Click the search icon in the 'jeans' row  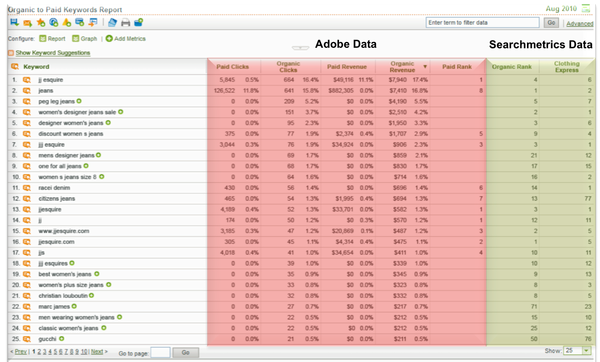(26, 91)
